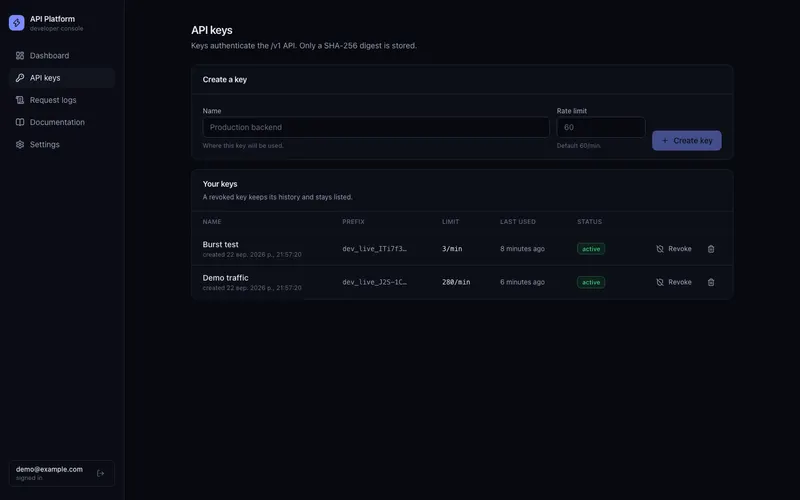Click the 'Your keys' card heading
Image resolution: width=800 pixels, height=500 pixels.
(220, 184)
